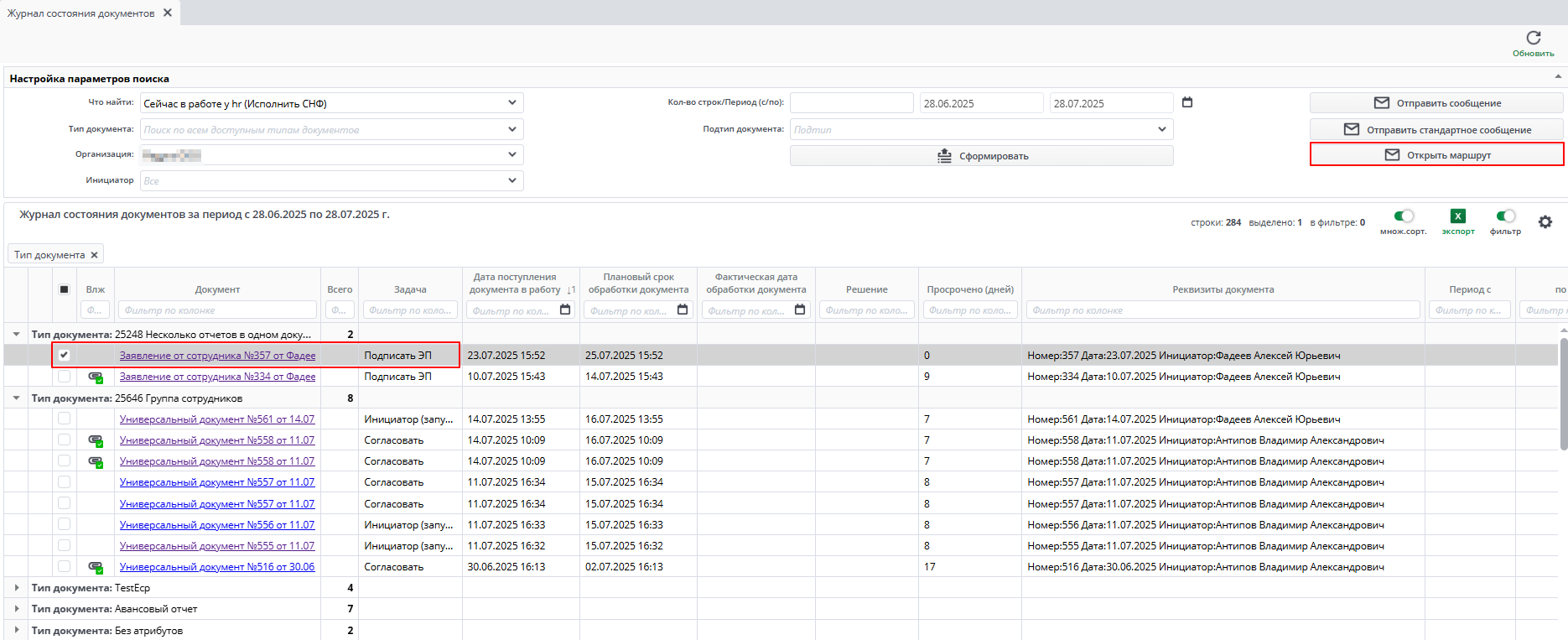Click the vertical table scrollbar
1568x640 pixels.
tap(1563, 394)
